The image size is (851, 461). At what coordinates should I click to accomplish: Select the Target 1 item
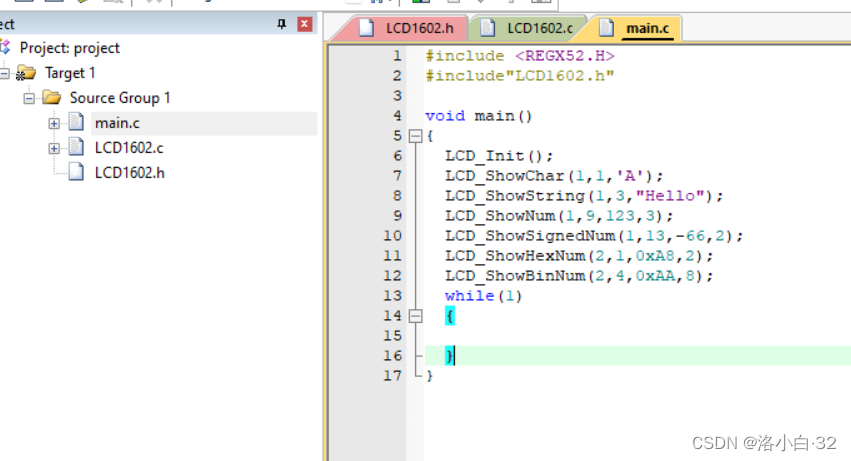70,73
